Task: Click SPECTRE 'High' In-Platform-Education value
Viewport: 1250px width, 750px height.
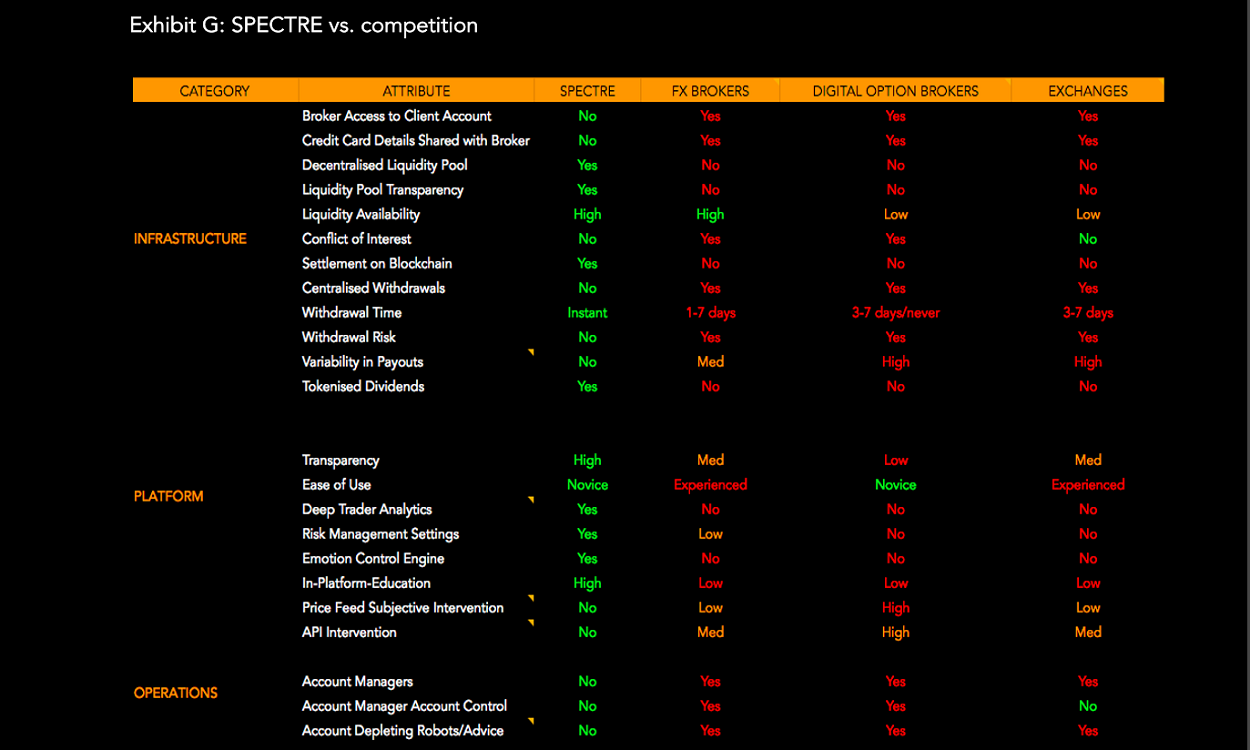Action: (587, 583)
